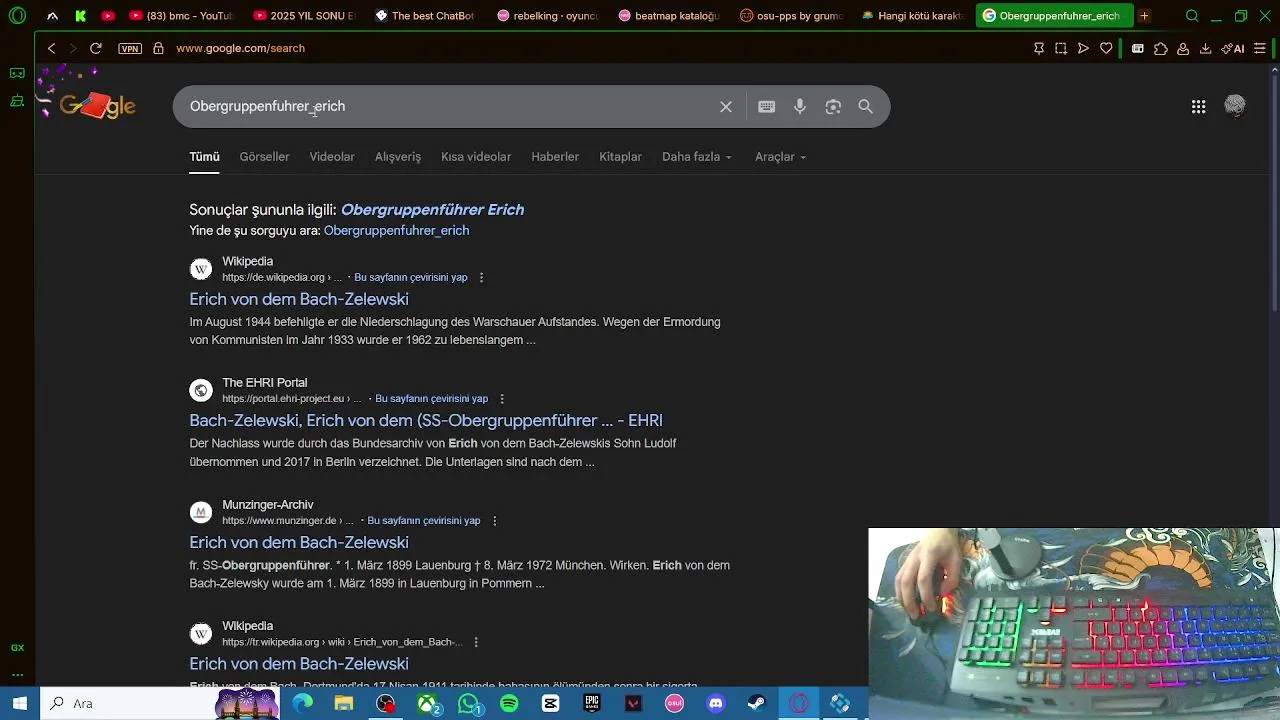Switch to the 'Hangi kötü karakter' tab

[x=911, y=16]
